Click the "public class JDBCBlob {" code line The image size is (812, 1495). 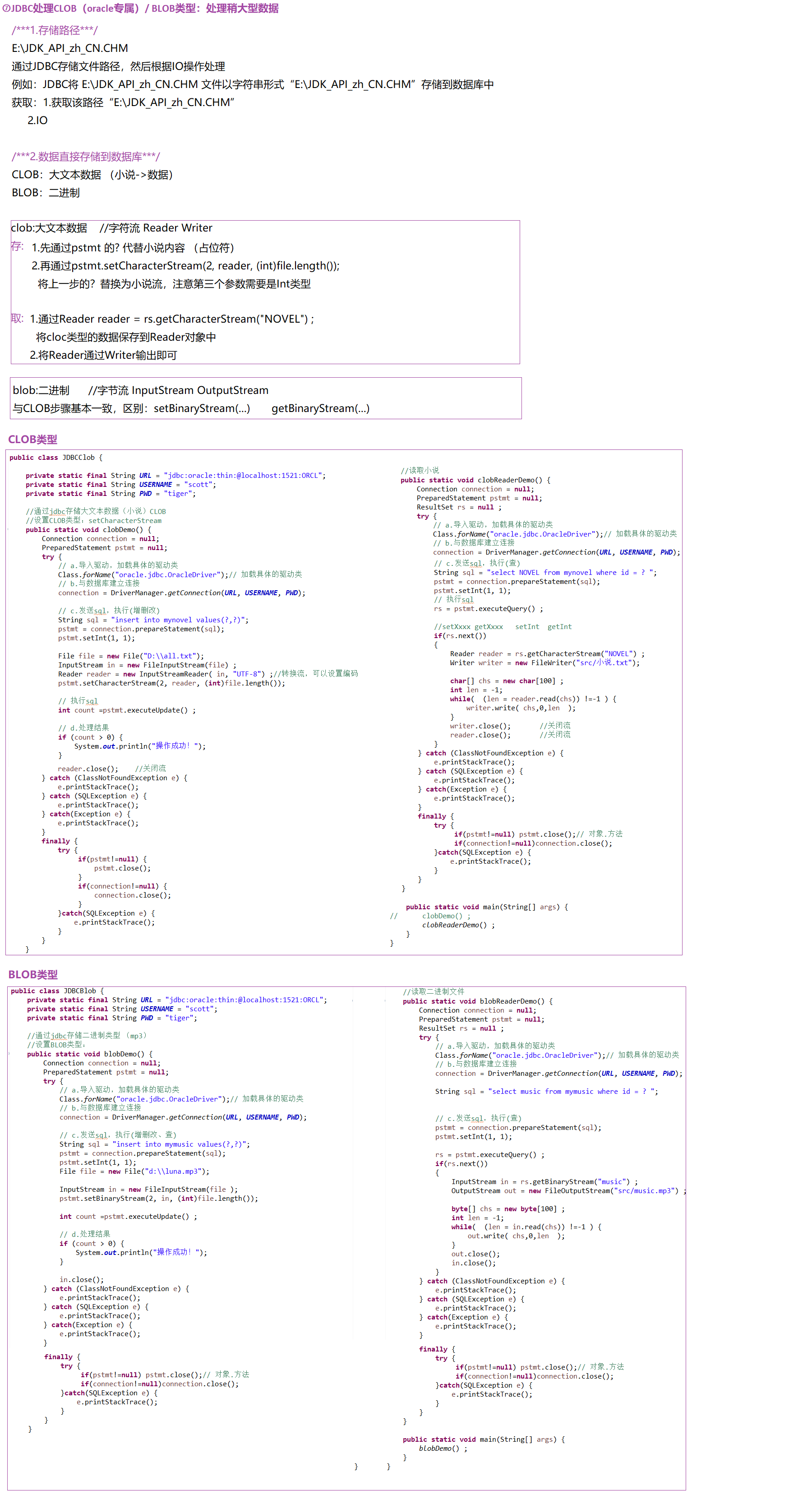tap(57, 990)
